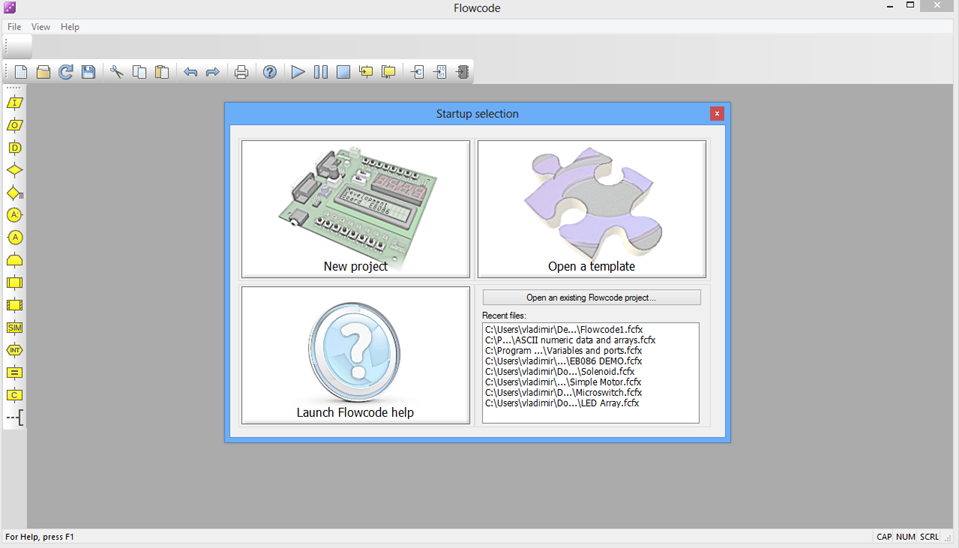Maximize the Flowcode window
Screen dimensions: 959x548
[910, 6]
